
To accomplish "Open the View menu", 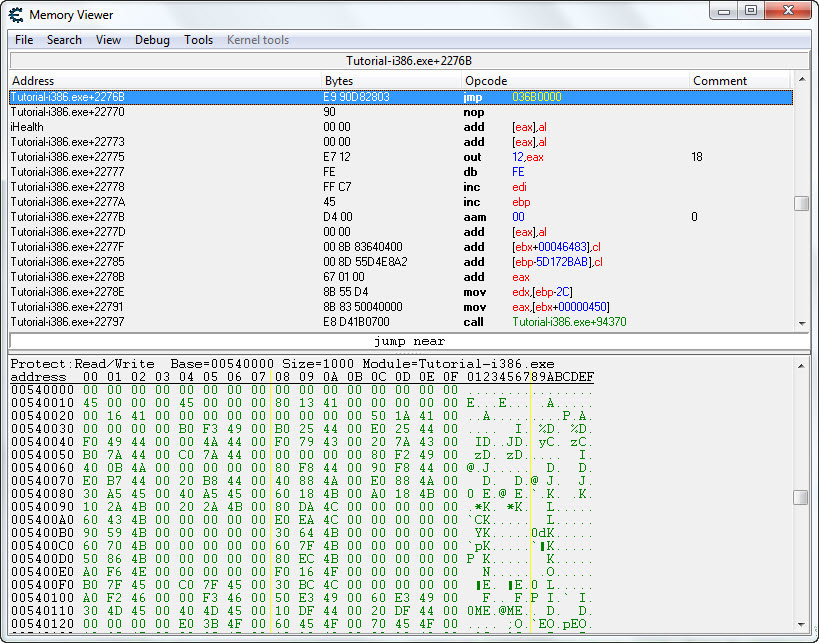I will coord(108,40).
